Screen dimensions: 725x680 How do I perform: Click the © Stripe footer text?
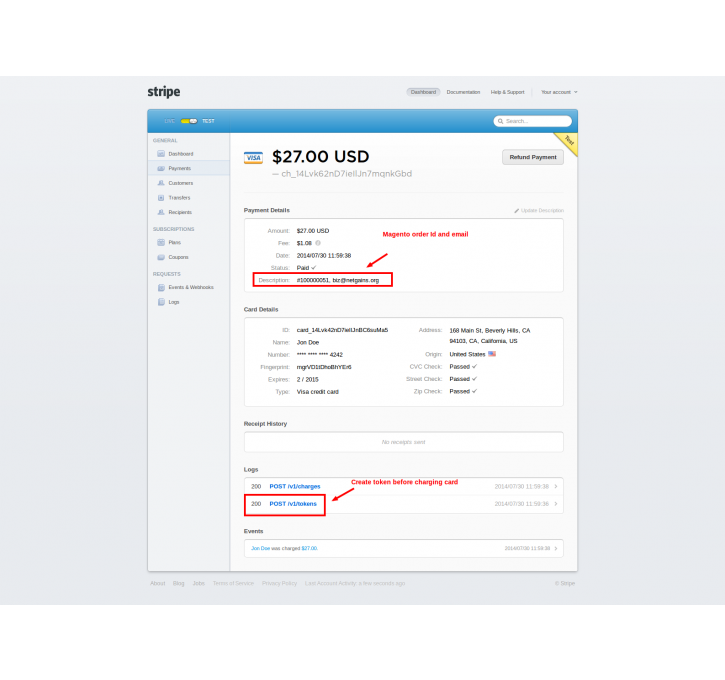coord(565,583)
